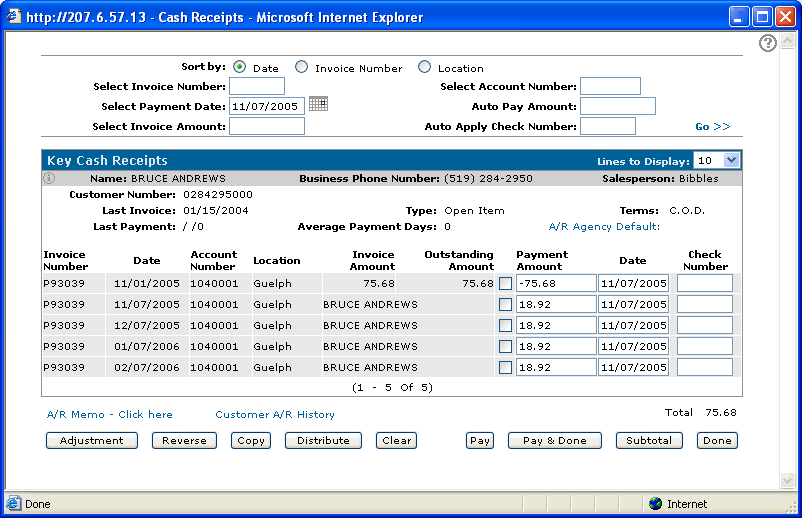Choose the Location sort radio button

point(425,67)
